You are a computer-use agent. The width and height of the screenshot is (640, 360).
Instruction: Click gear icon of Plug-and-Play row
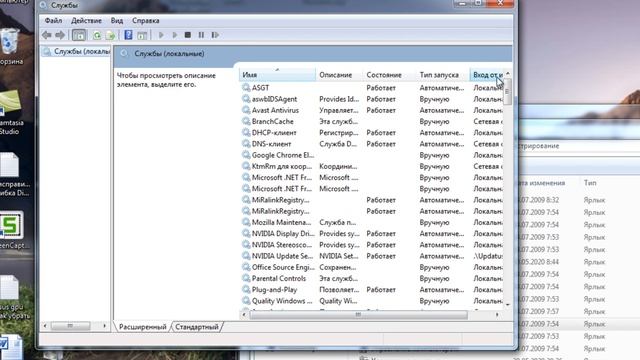point(246,290)
